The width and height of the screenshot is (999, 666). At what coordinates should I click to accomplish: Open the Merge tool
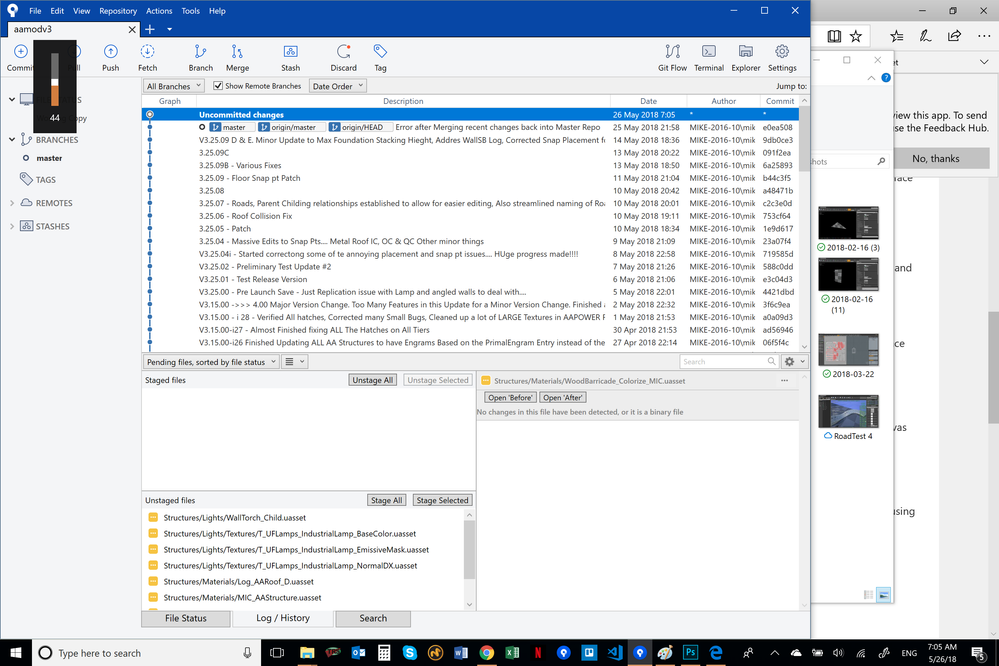click(x=237, y=52)
